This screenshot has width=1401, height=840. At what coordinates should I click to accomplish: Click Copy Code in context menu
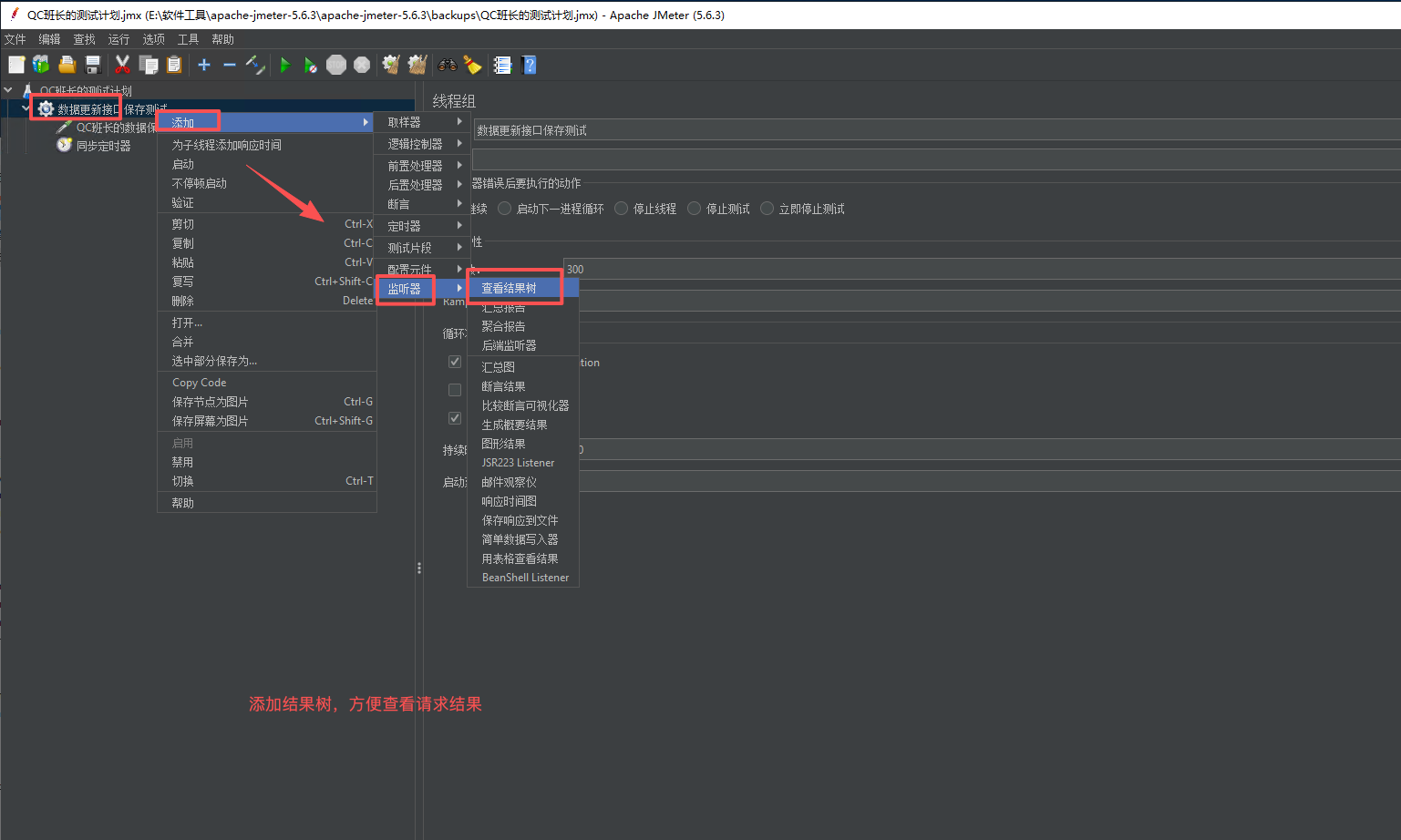click(x=267, y=383)
